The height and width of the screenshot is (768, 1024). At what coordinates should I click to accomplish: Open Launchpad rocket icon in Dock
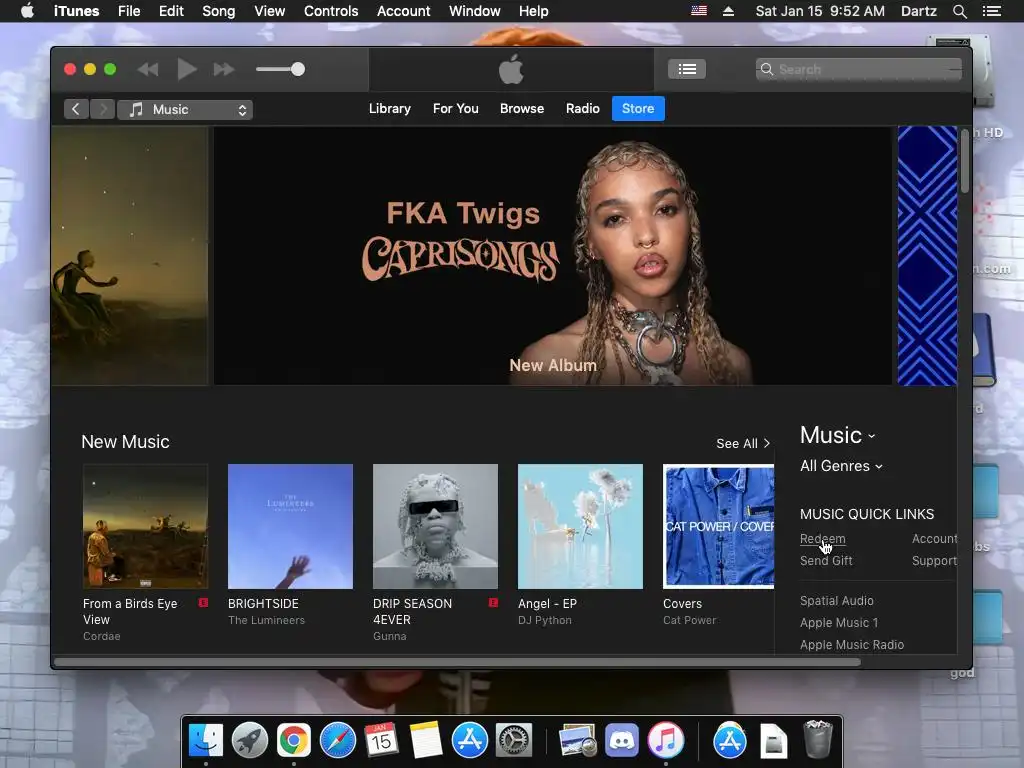[249, 740]
